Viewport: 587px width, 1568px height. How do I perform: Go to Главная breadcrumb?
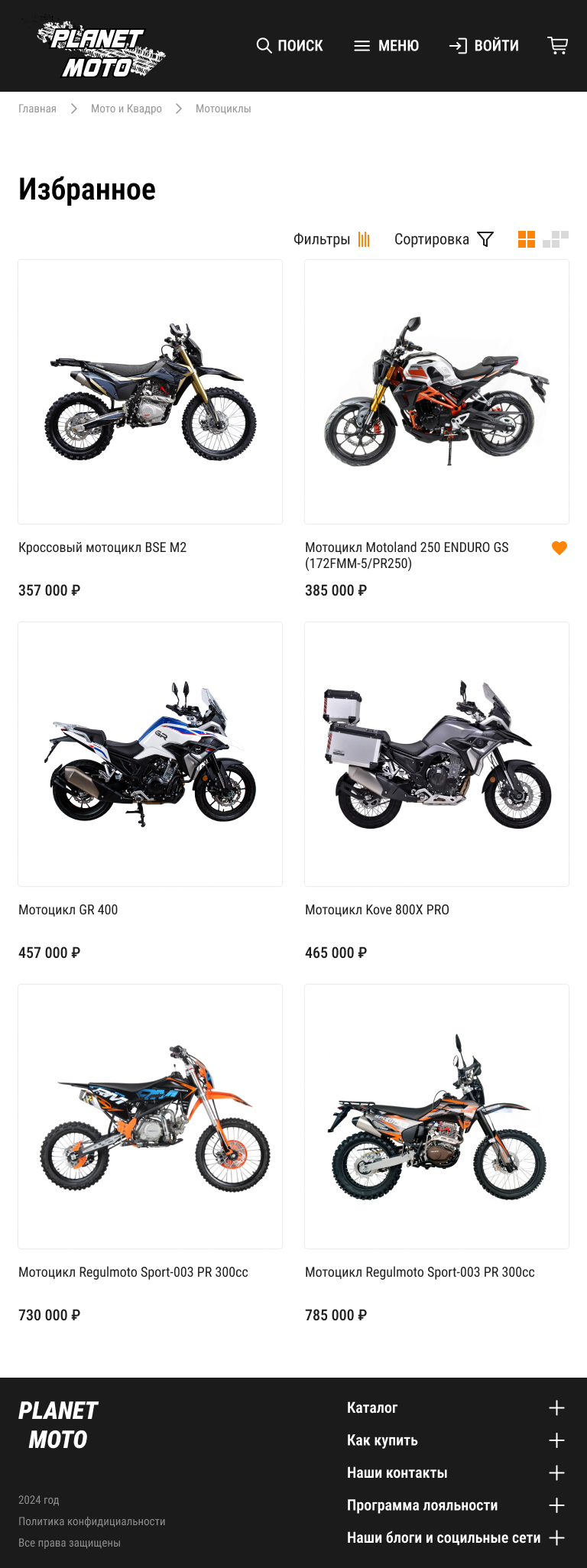[37, 109]
